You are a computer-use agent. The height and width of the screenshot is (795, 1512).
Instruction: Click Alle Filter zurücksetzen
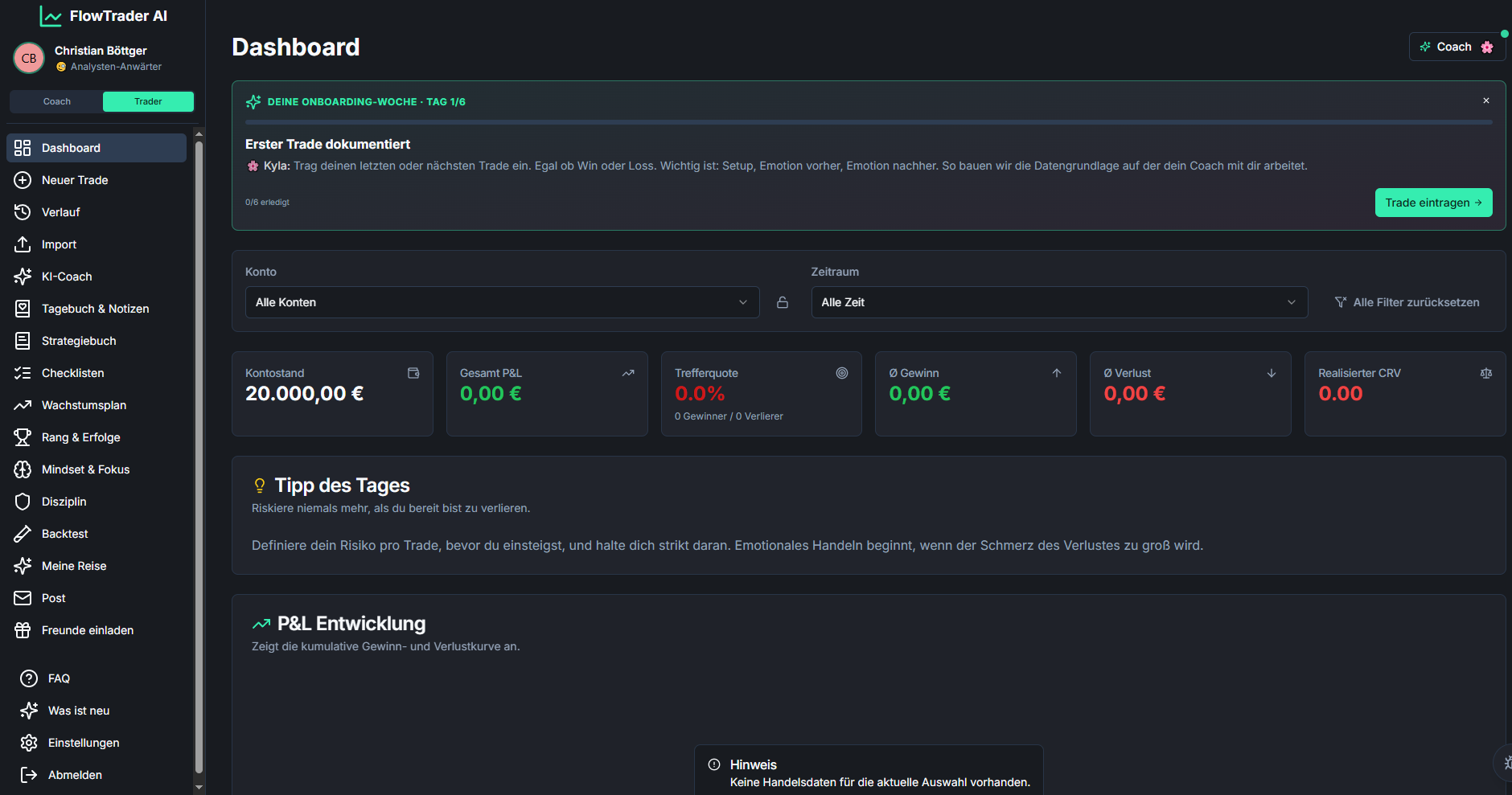pyautogui.click(x=1407, y=302)
